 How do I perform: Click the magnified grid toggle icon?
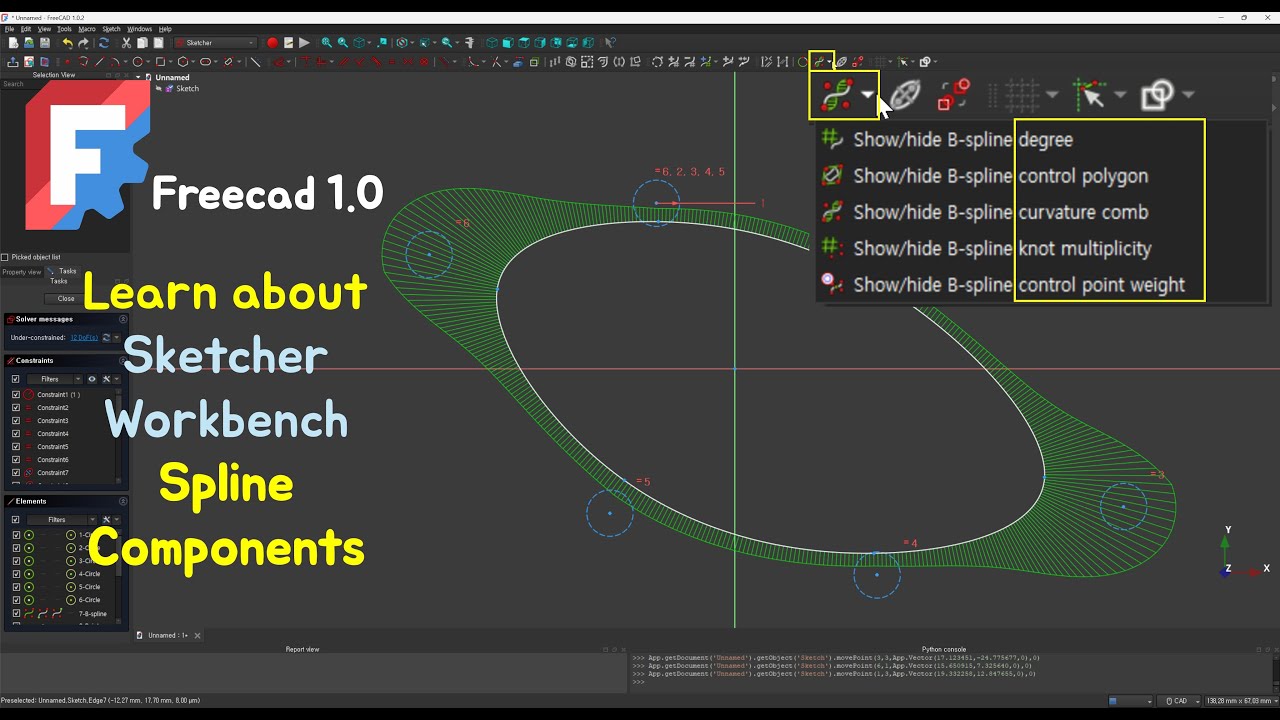coord(1022,95)
